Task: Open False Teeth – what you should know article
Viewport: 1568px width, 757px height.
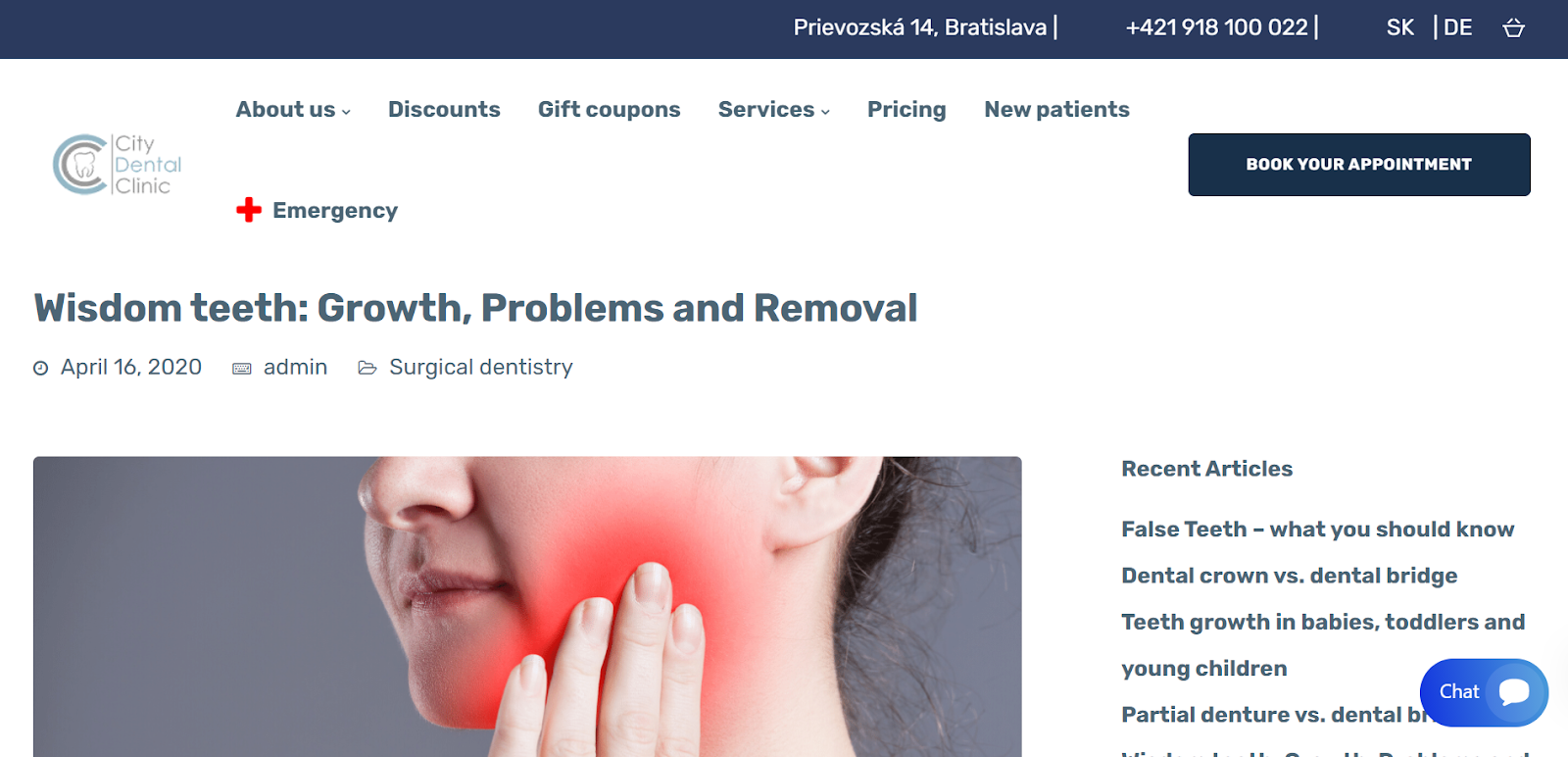Action: pos(1318,530)
